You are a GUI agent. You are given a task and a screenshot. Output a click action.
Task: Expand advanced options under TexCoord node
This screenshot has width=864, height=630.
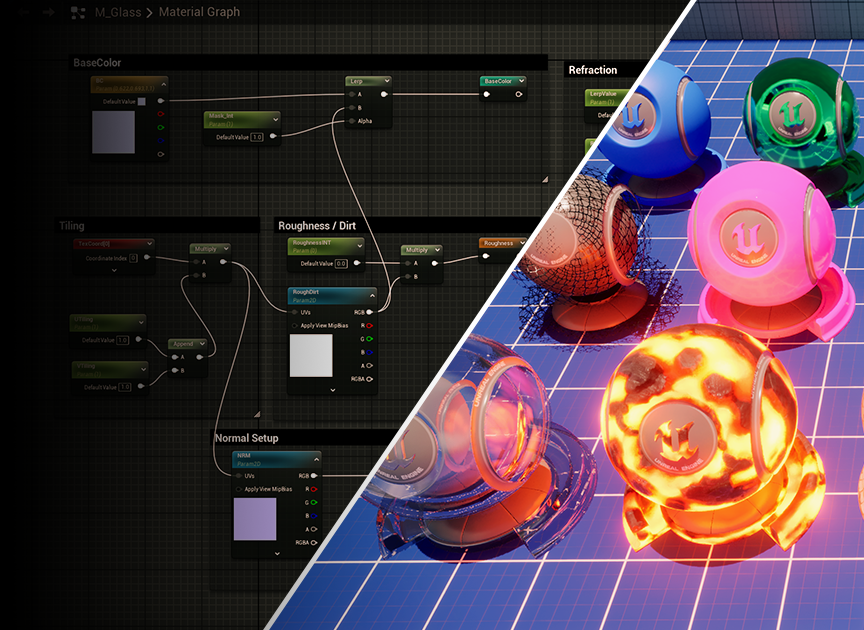114,270
